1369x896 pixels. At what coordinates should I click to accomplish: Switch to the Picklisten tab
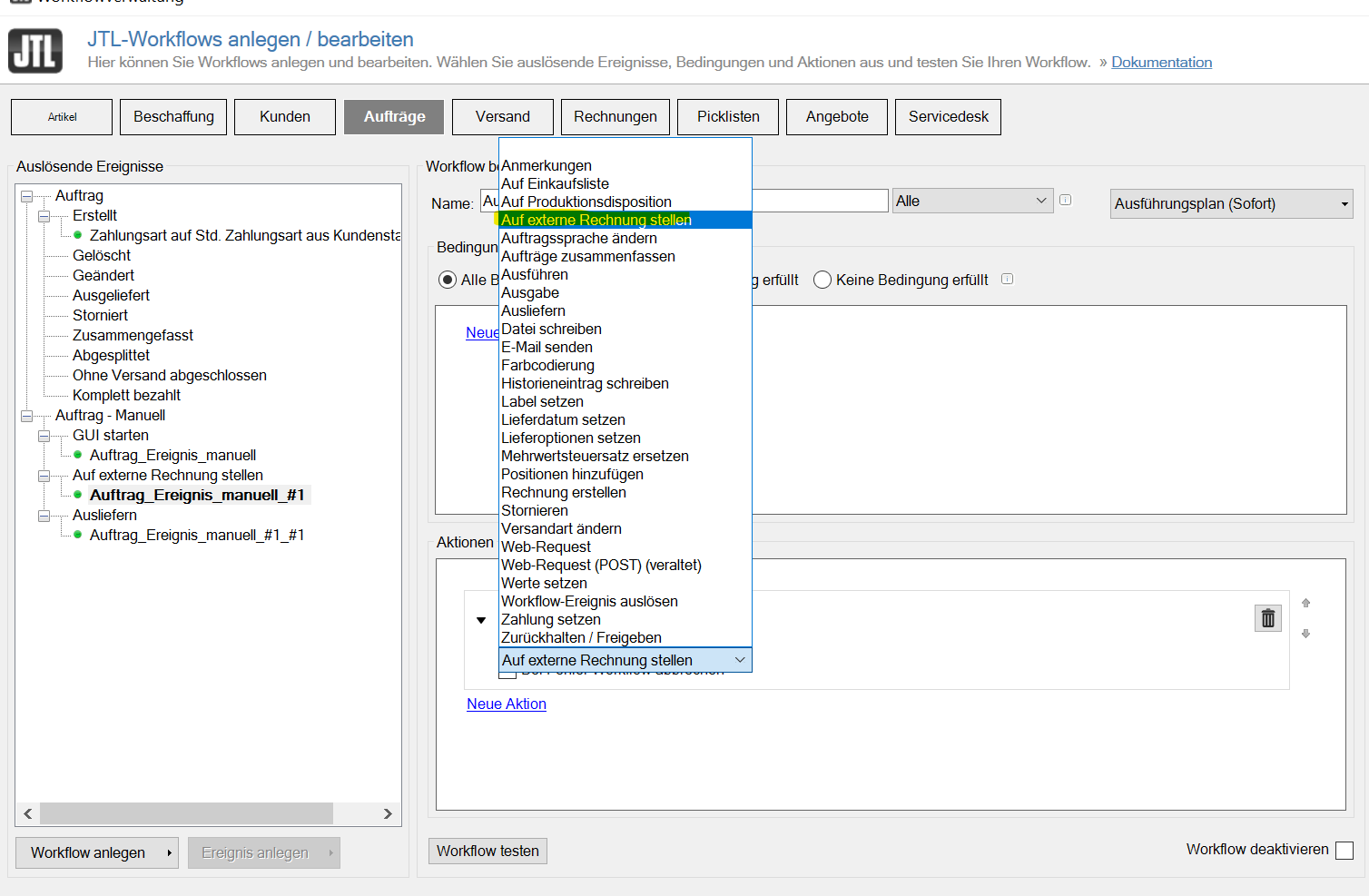[x=728, y=117]
